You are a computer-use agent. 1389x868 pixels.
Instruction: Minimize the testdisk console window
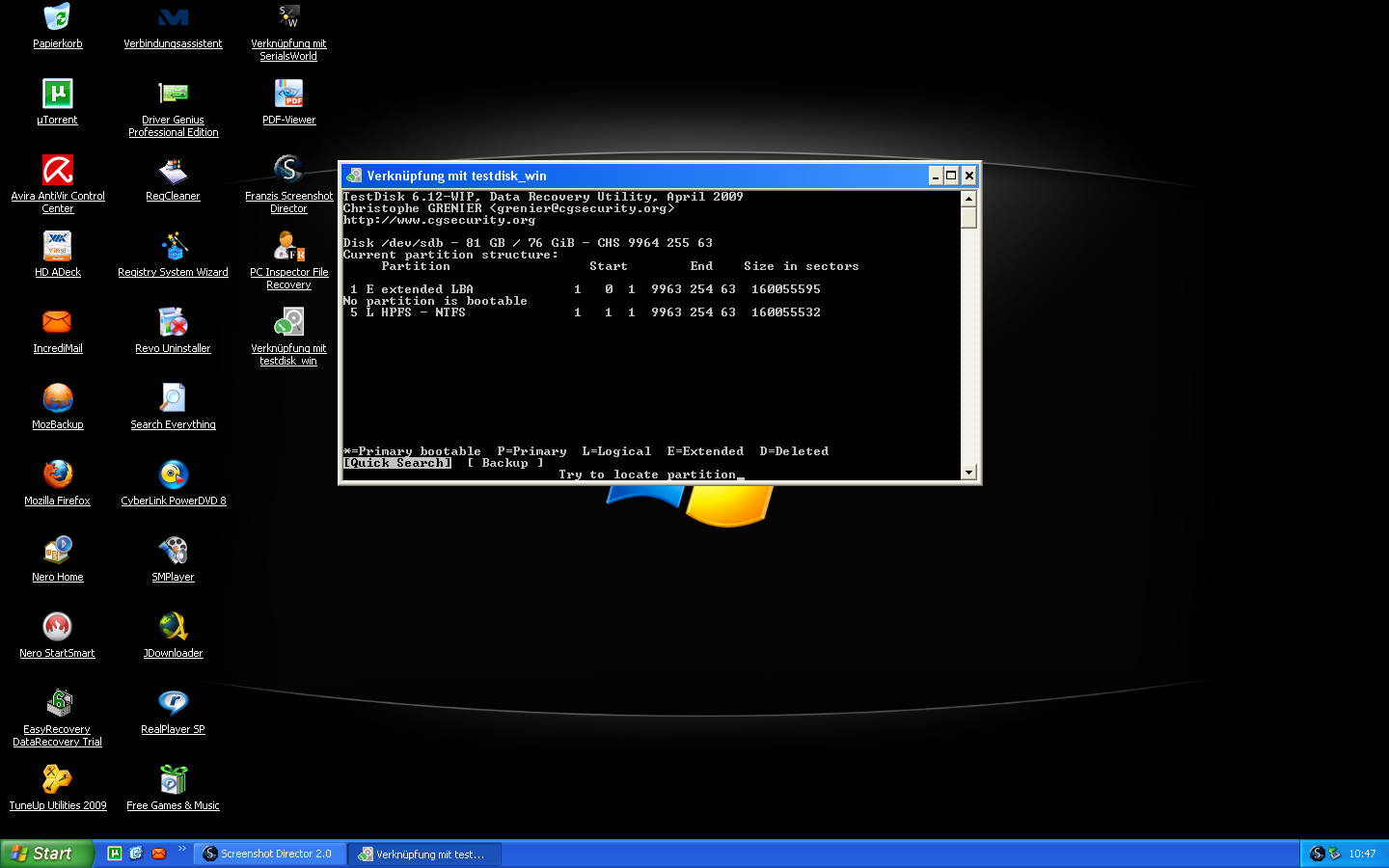[936, 176]
